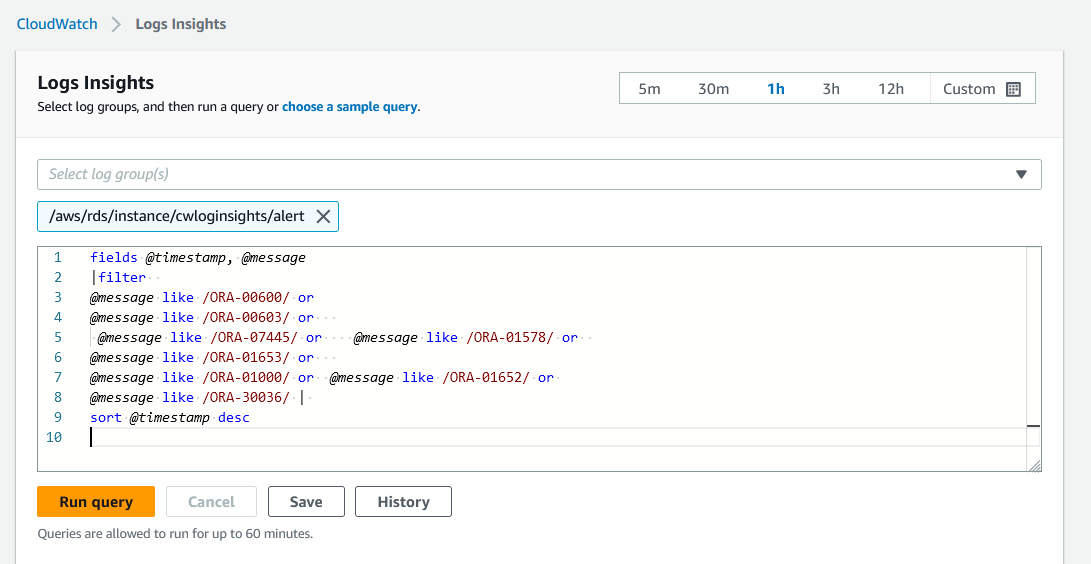1091x564 pixels.
Task: Click line number 5 in editor gutter
Action: coord(58,338)
